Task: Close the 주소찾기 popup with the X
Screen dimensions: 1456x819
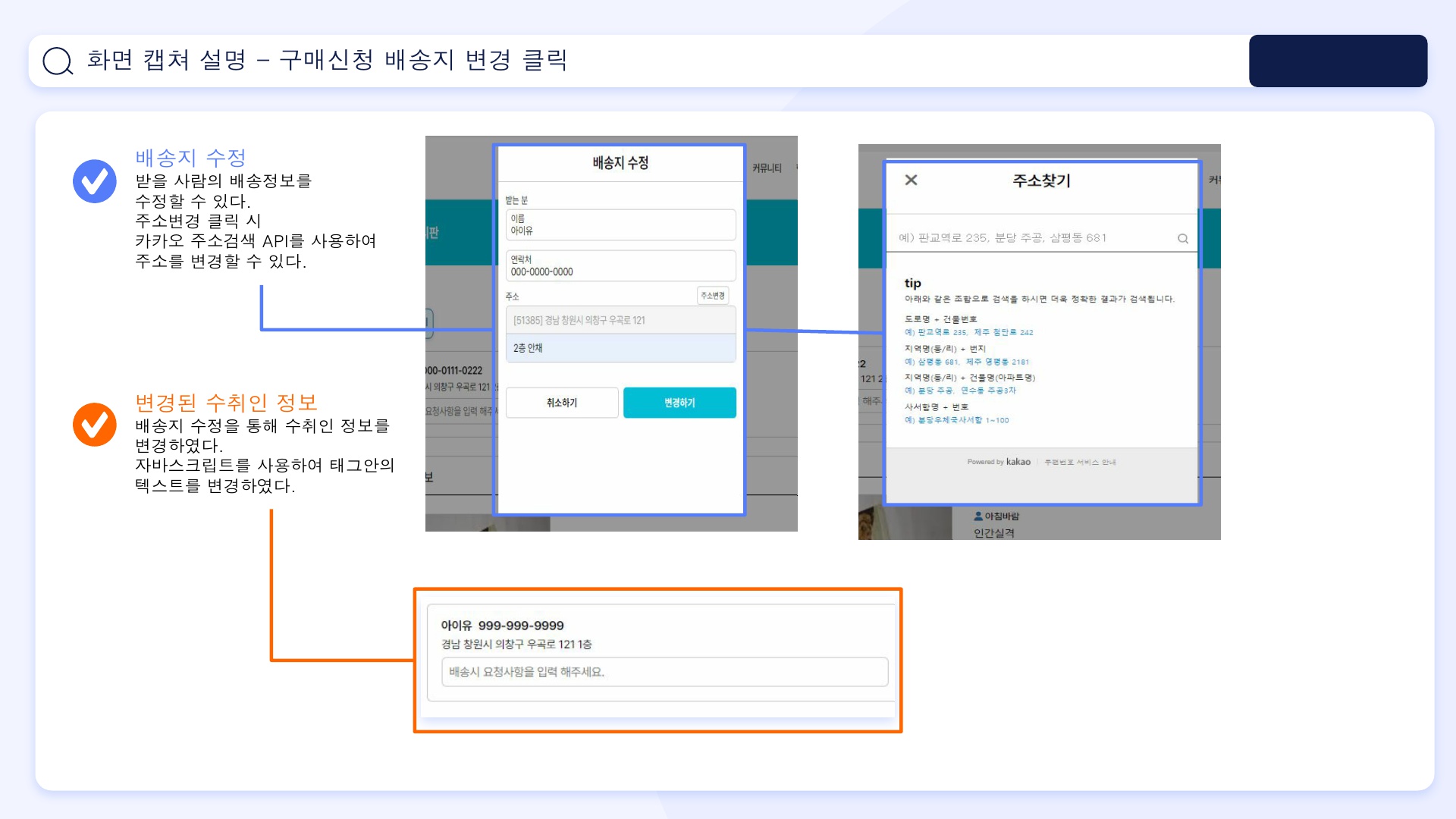Action: (912, 180)
